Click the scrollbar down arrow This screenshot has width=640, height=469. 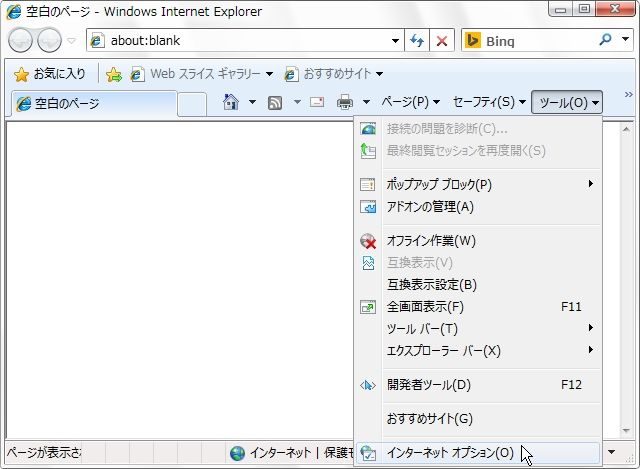pyautogui.click(x=626, y=431)
